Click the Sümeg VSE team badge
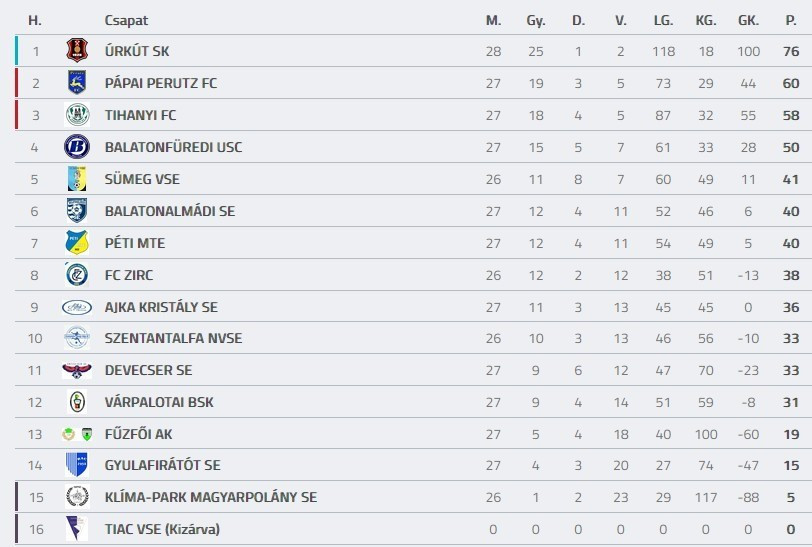The width and height of the screenshot is (812, 547). (77, 179)
